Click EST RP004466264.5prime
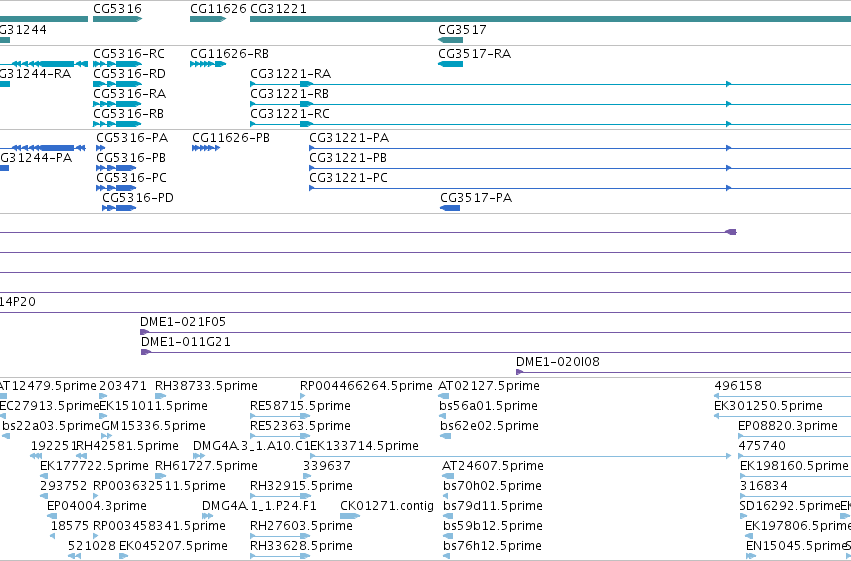 366,386
